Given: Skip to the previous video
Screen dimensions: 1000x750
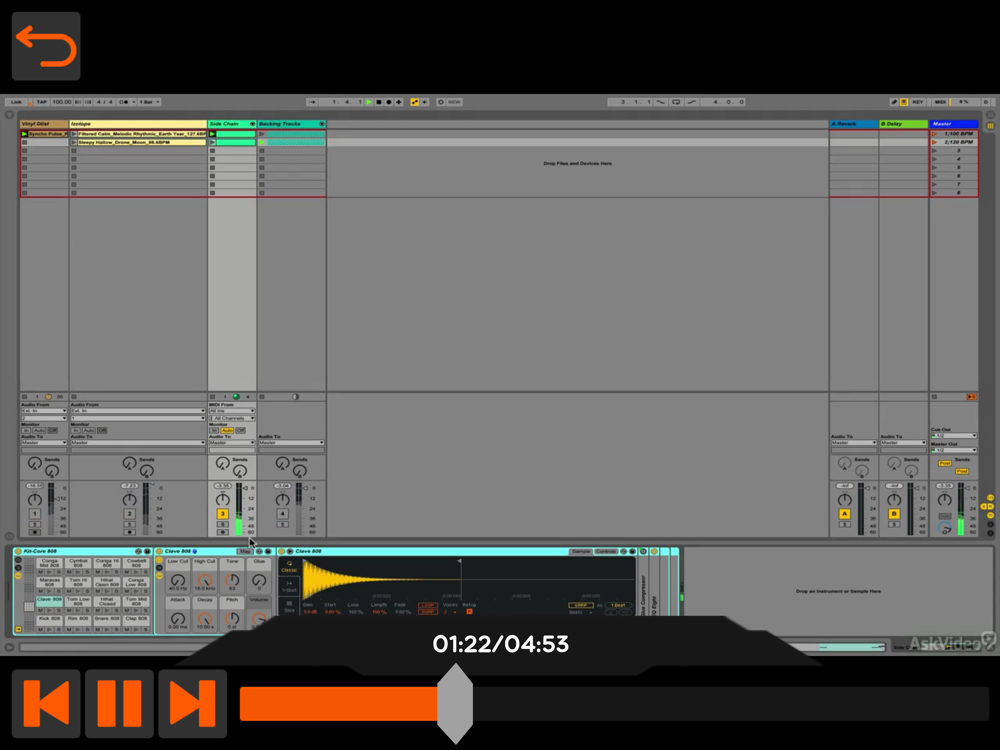Looking at the screenshot, I should coord(46,703).
